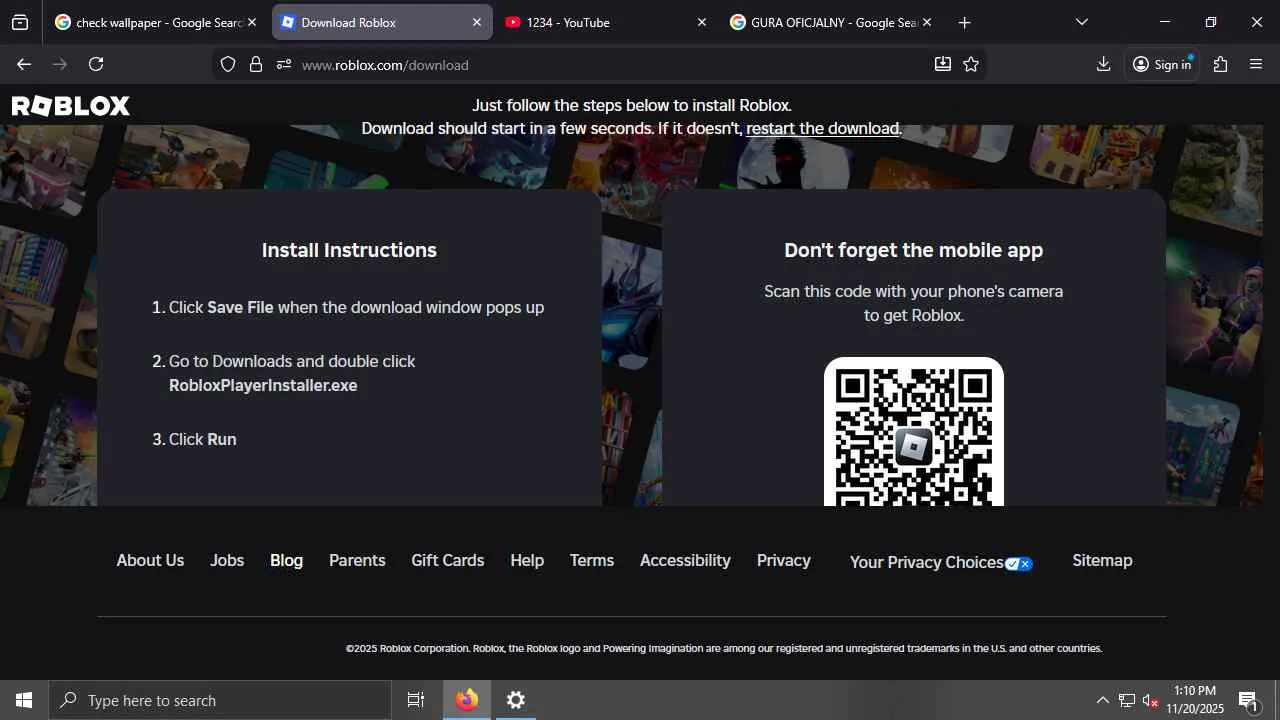This screenshot has width=1280, height=720.
Task: Close the 1234 - YouTube tab
Action: (x=702, y=22)
